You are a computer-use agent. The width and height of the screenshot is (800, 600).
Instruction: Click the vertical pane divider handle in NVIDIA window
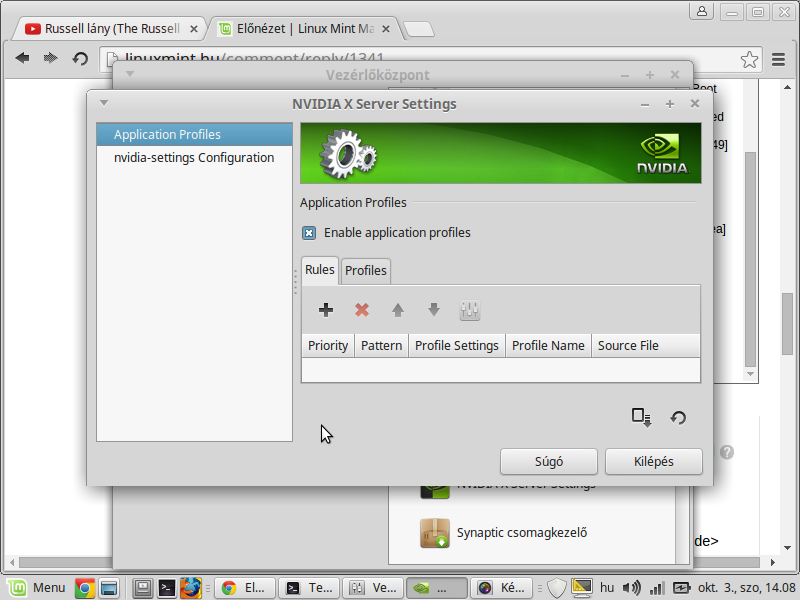[295, 282]
